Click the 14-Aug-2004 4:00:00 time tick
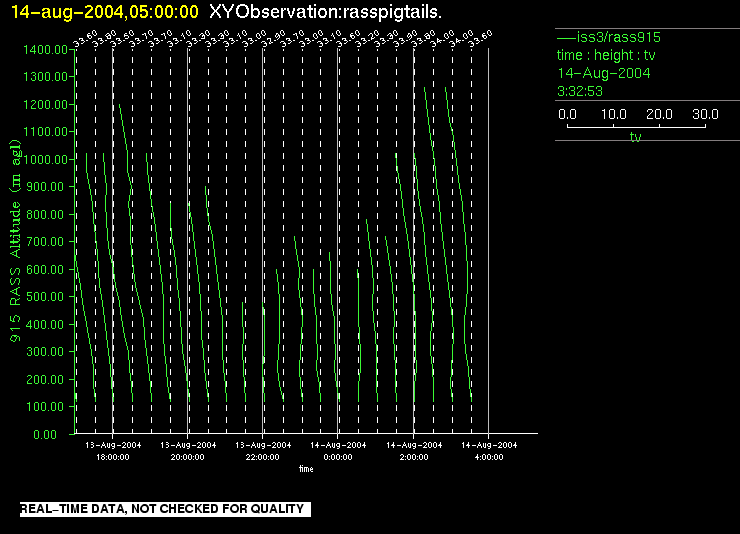 click(x=488, y=450)
